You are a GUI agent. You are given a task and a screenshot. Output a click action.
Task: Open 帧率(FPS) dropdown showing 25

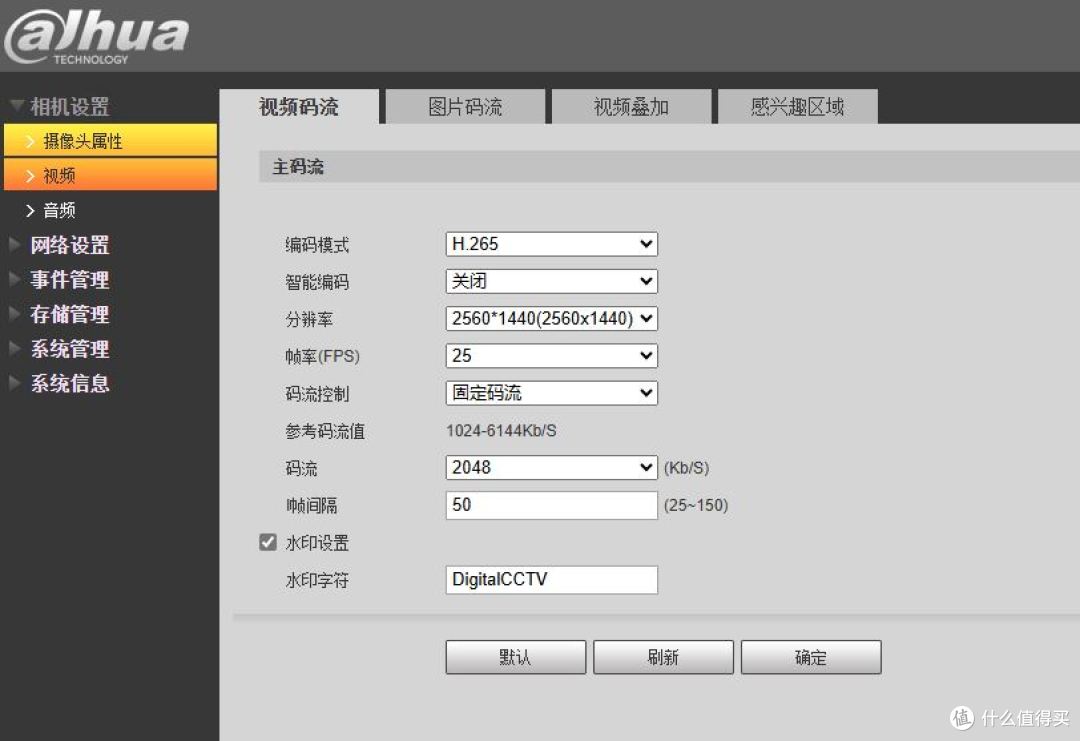coord(552,355)
